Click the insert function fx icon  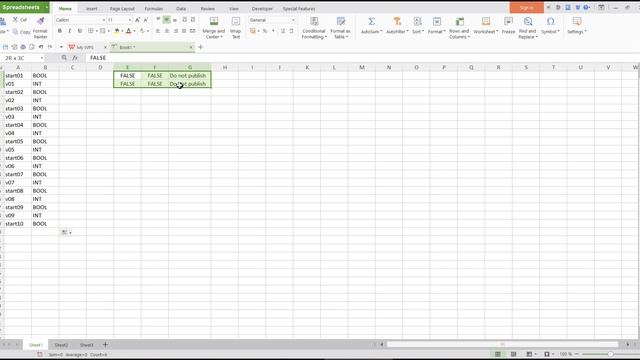75,58
